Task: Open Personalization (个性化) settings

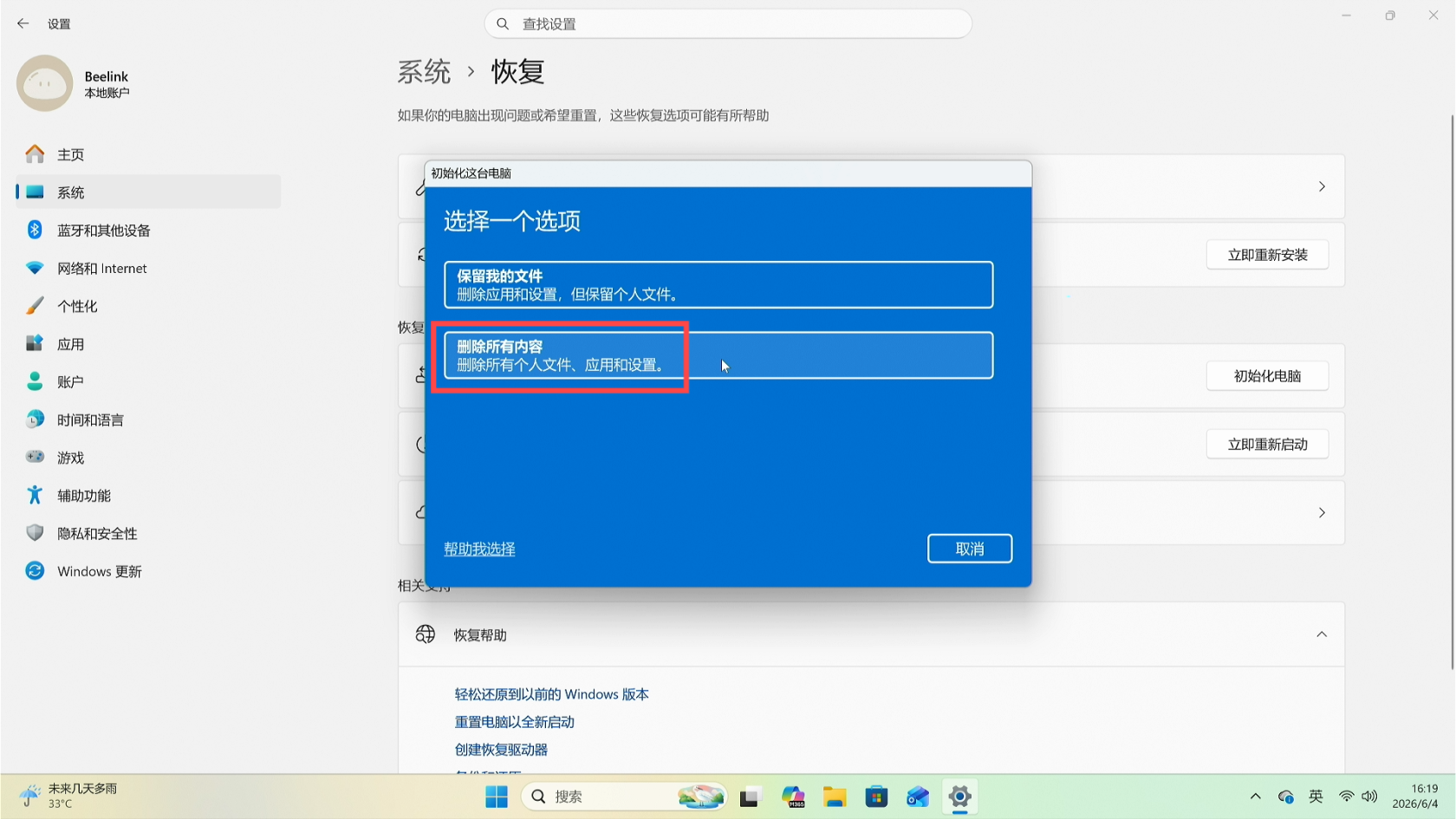Action: click(147, 306)
